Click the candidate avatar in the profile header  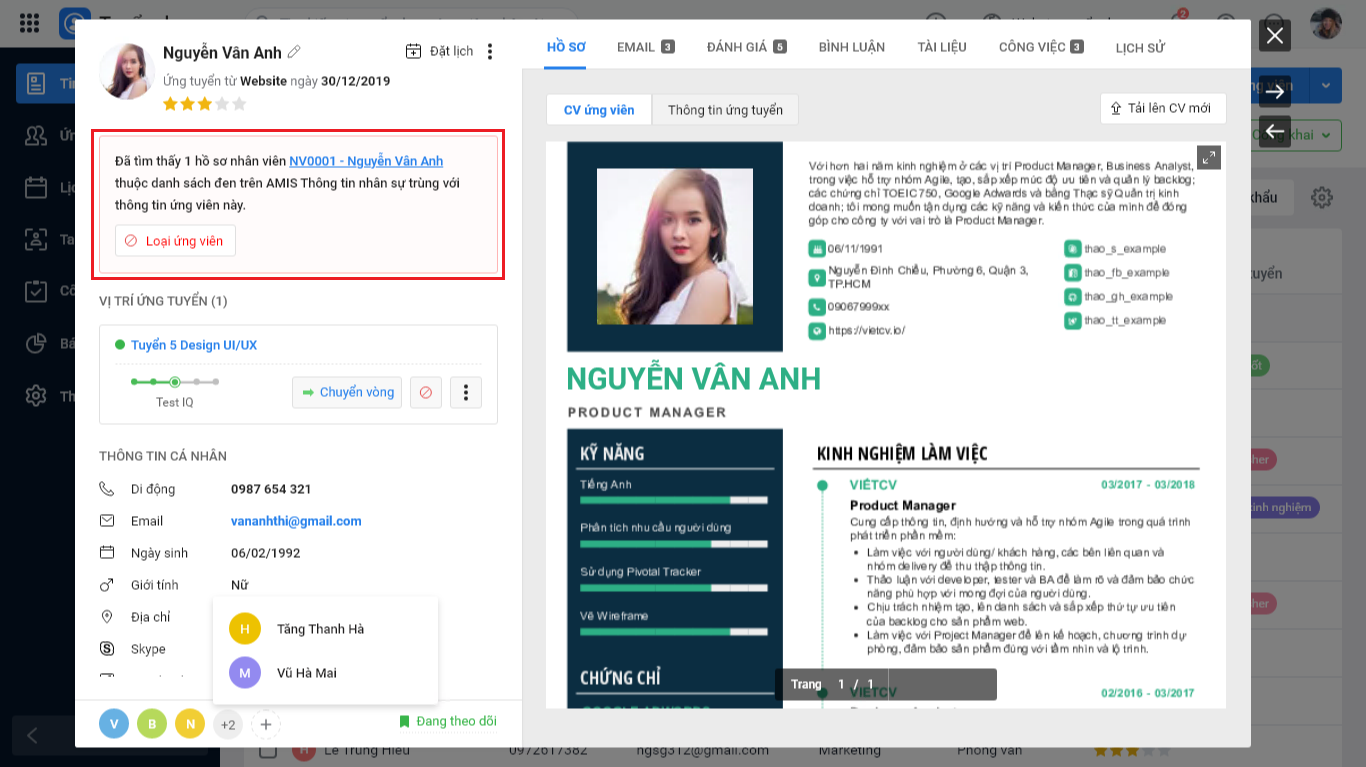pos(127,72)
